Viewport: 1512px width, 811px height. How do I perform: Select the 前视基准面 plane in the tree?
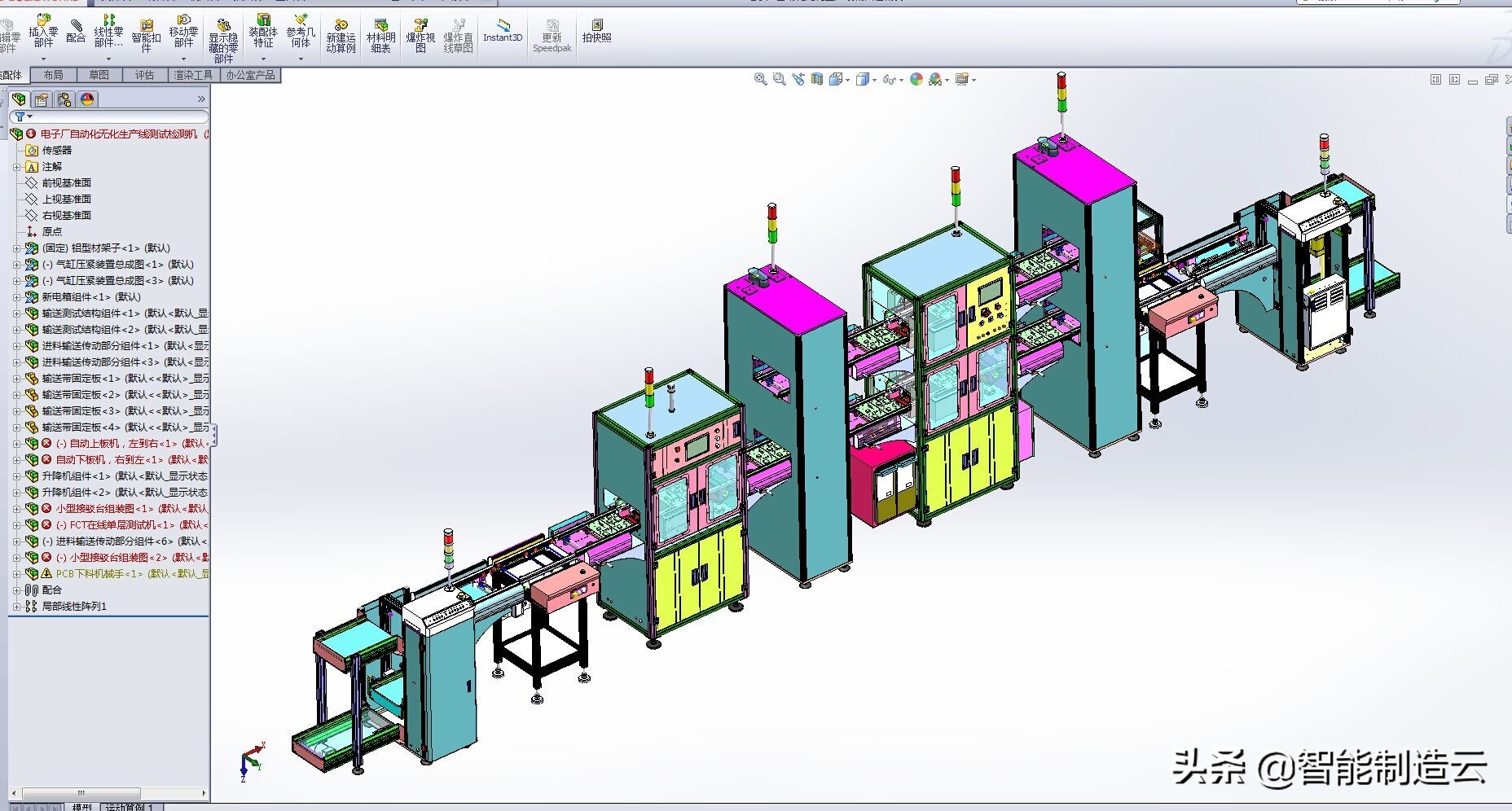[66, 183]
